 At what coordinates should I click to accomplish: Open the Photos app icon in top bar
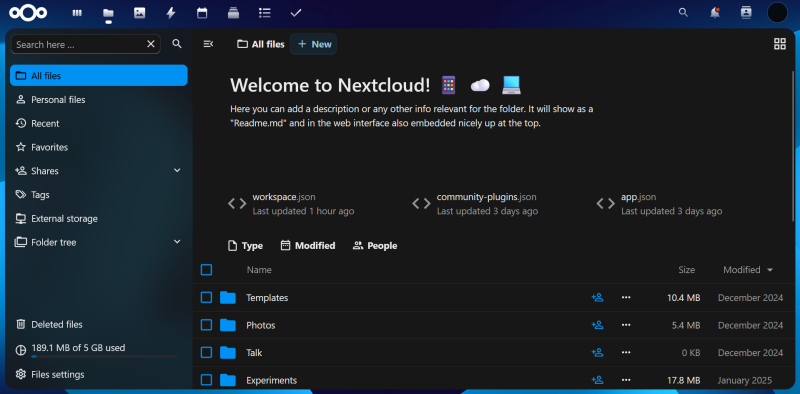coord(139,13)
